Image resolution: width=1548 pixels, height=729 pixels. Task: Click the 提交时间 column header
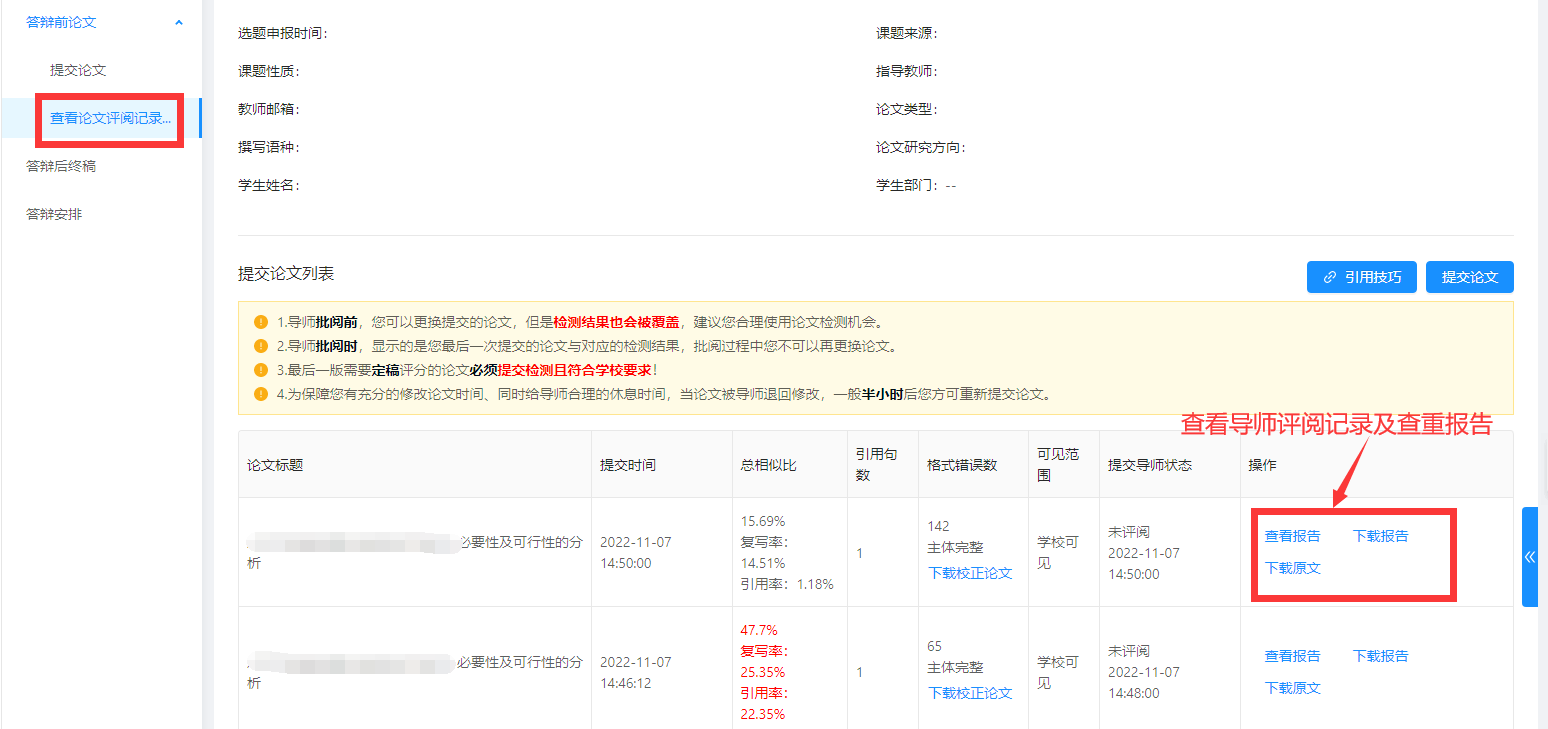pos(628,465)
